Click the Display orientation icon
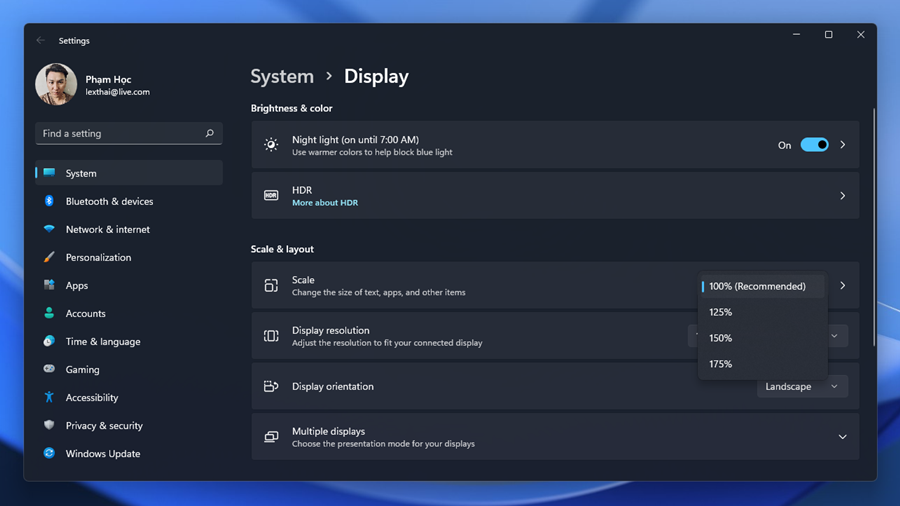The image size is (900, 506). pos(271,386)
